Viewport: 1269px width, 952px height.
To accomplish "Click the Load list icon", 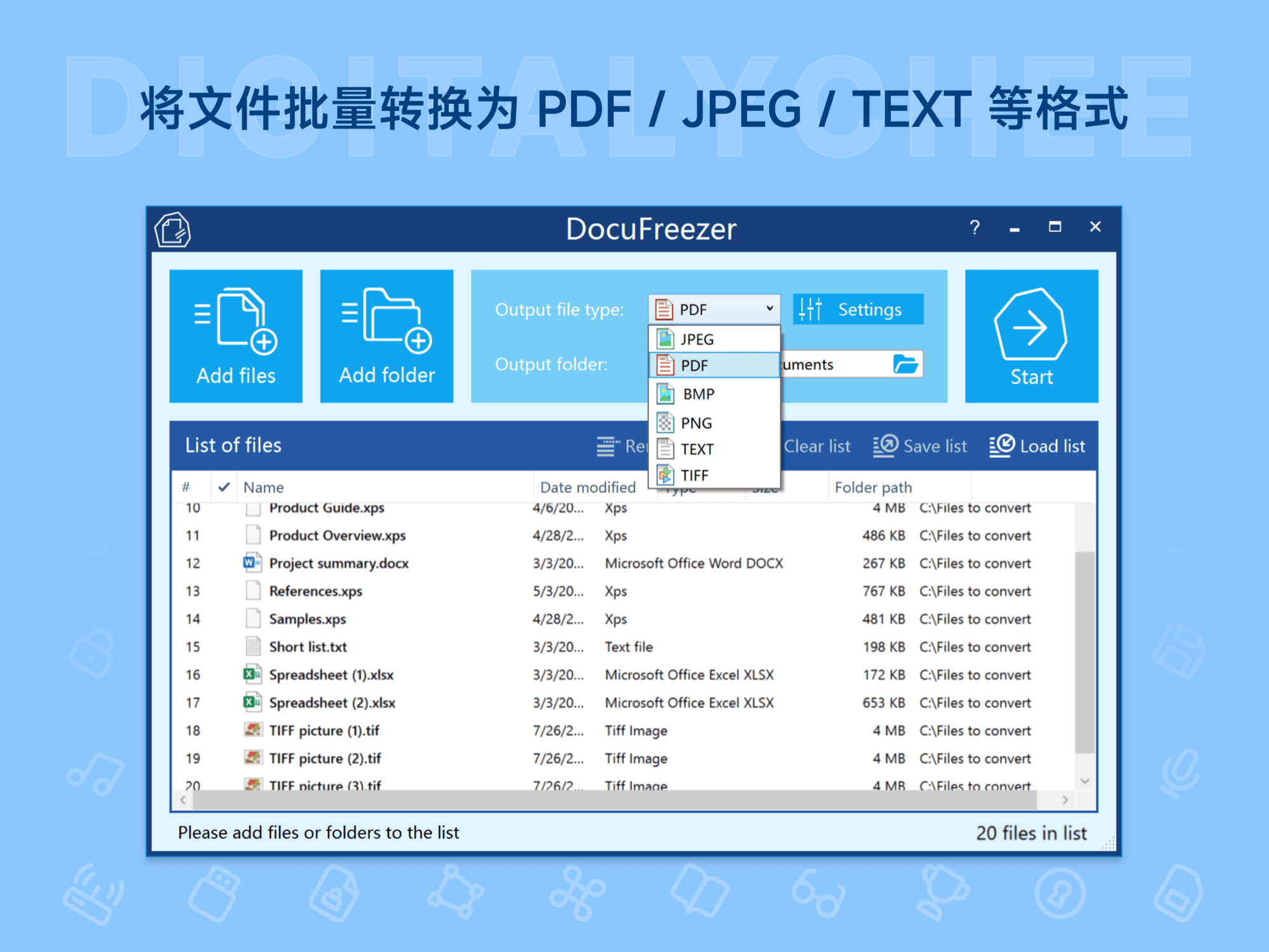I will pos(1001,445).
